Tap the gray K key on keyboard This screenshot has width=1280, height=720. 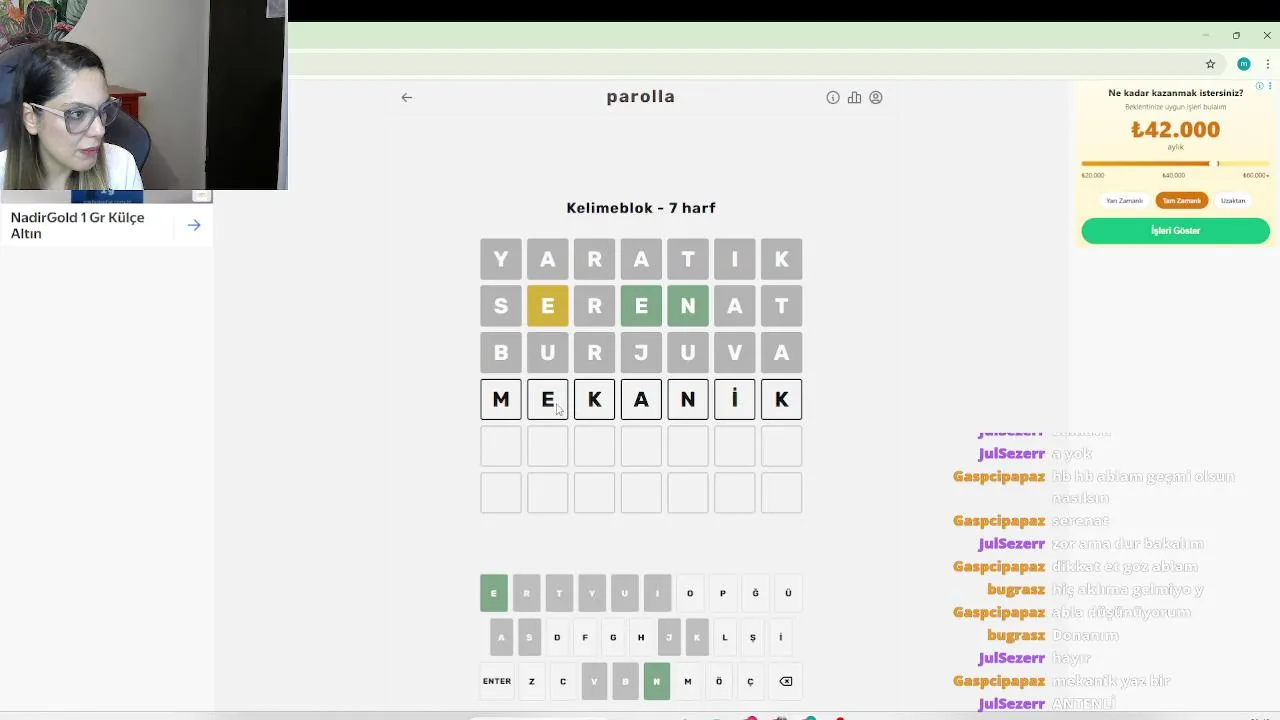[x=697, y=637]
